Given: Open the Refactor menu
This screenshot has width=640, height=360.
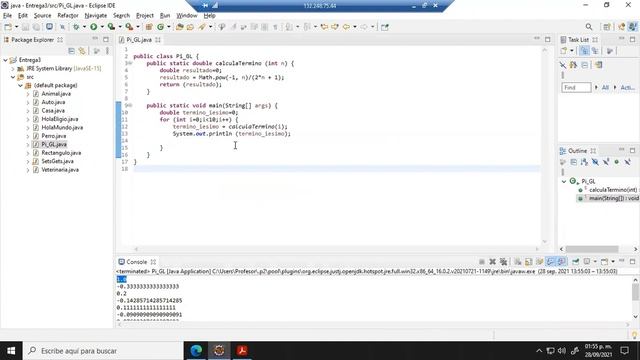Looking at the screenshot, I should click(x=68, y=16).
